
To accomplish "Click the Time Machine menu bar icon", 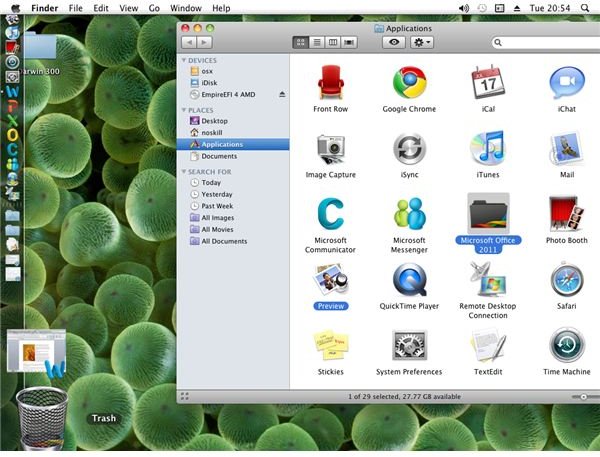I will coord(482,8).
